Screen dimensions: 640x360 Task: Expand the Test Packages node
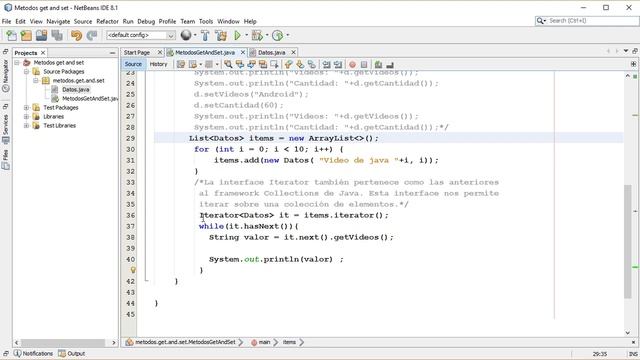[26, 107]
